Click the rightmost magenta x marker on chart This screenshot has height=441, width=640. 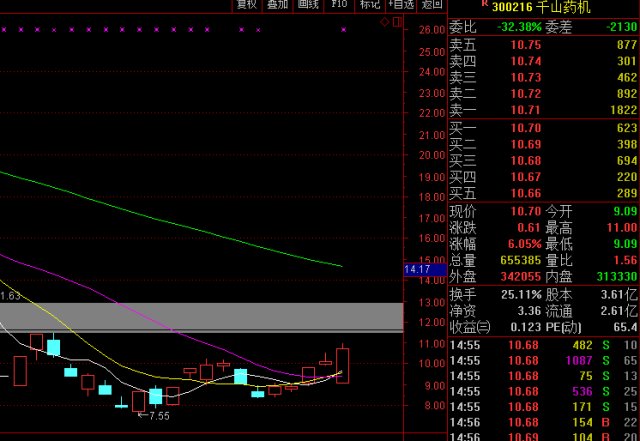tap(344, 29)
